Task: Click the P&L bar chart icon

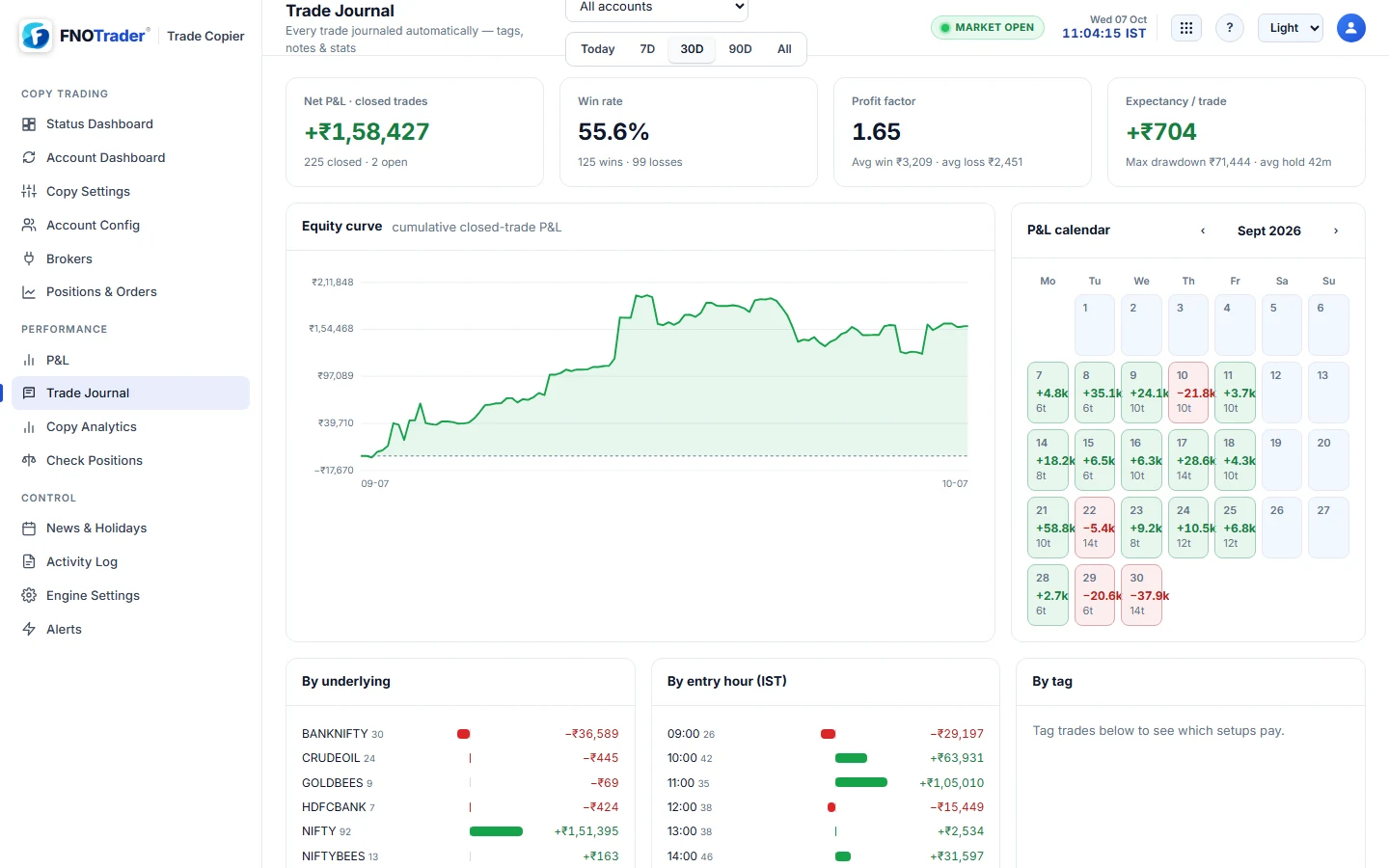Action: click(x=29, y=361)
